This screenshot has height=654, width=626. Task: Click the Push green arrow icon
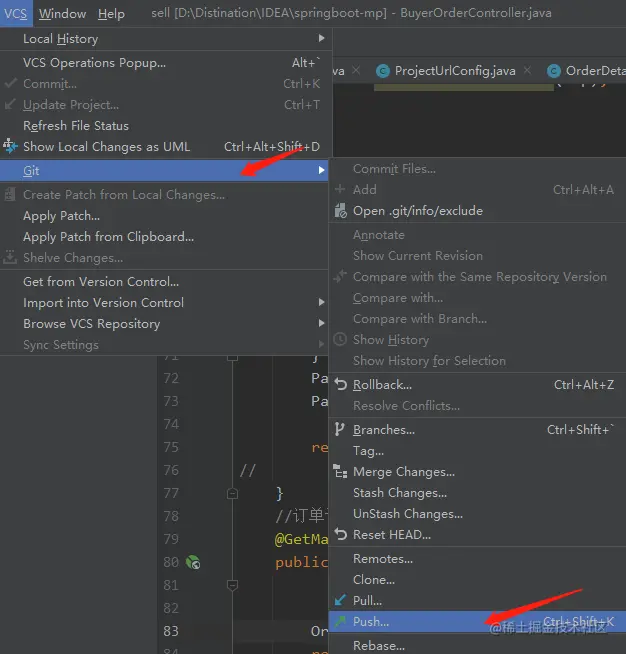340,621
